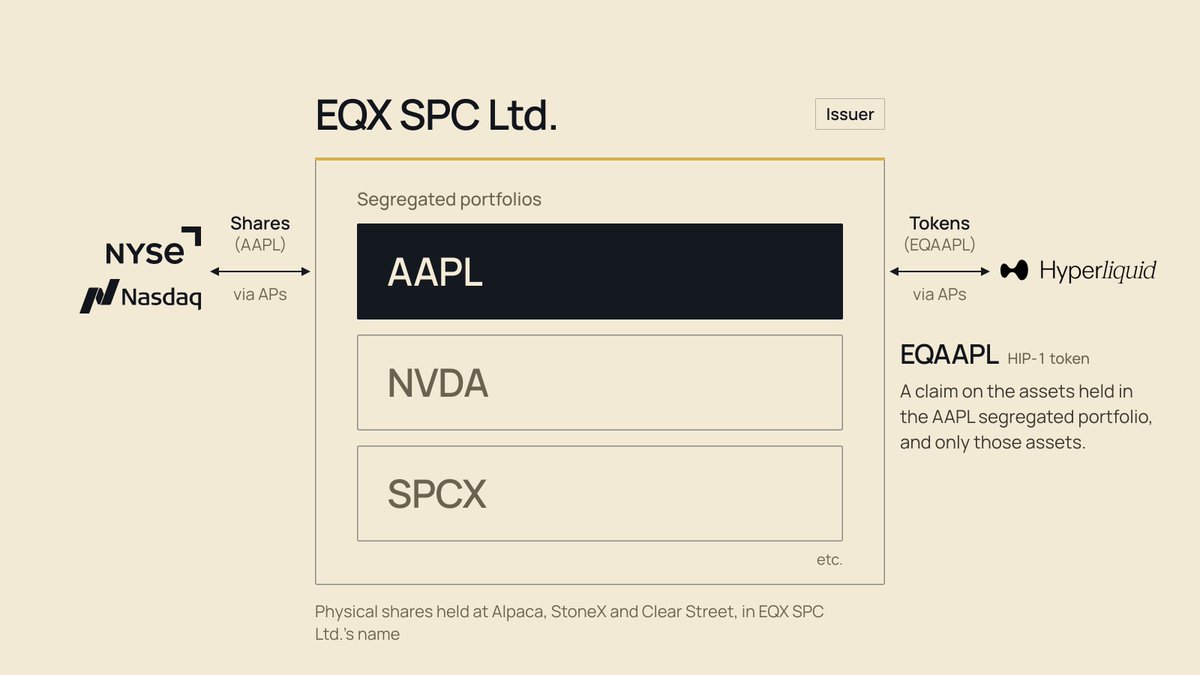Click the etc. label in portfolio frame

(829, 560)
